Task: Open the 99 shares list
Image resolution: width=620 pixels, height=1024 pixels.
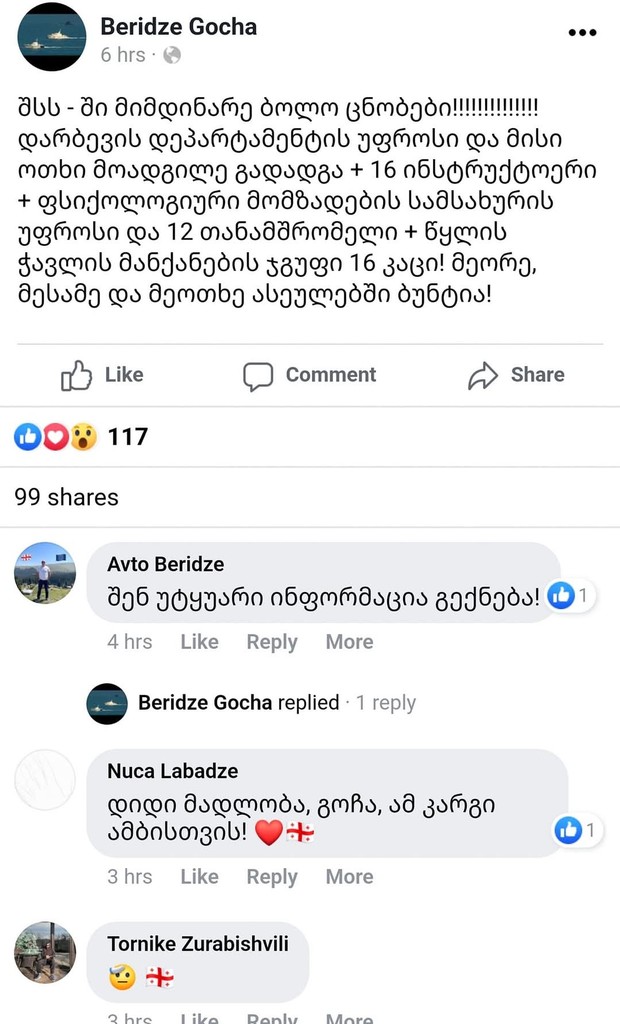Action: pyautogui.click(x=66, y=497)
